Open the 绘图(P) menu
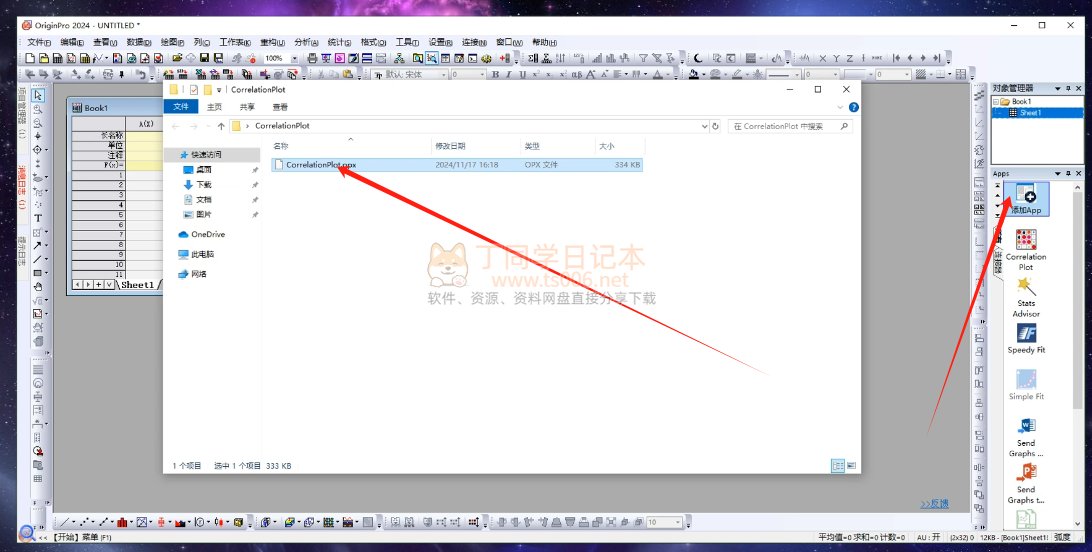The height and width of the screenshot is (552, 1092). [172, 42]
